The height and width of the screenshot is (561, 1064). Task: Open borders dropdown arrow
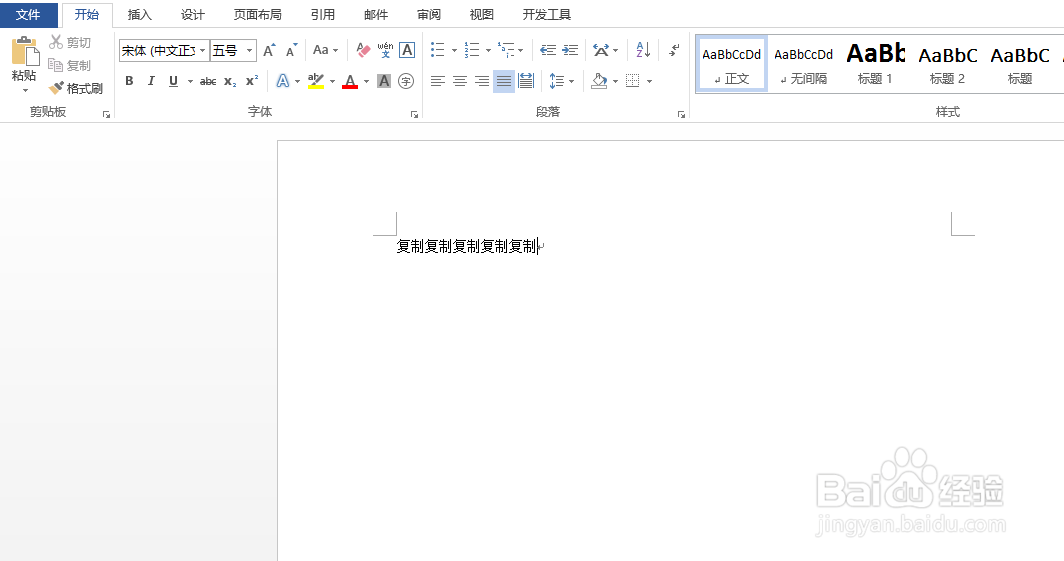click(649, 81)
